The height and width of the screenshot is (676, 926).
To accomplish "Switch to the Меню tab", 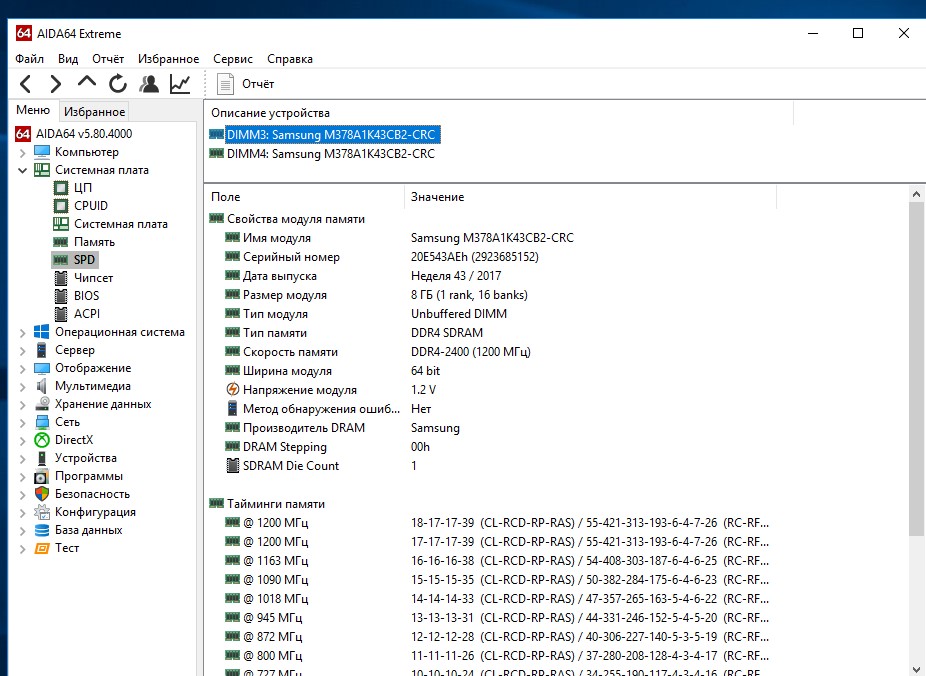I will (x=33, y=110).
